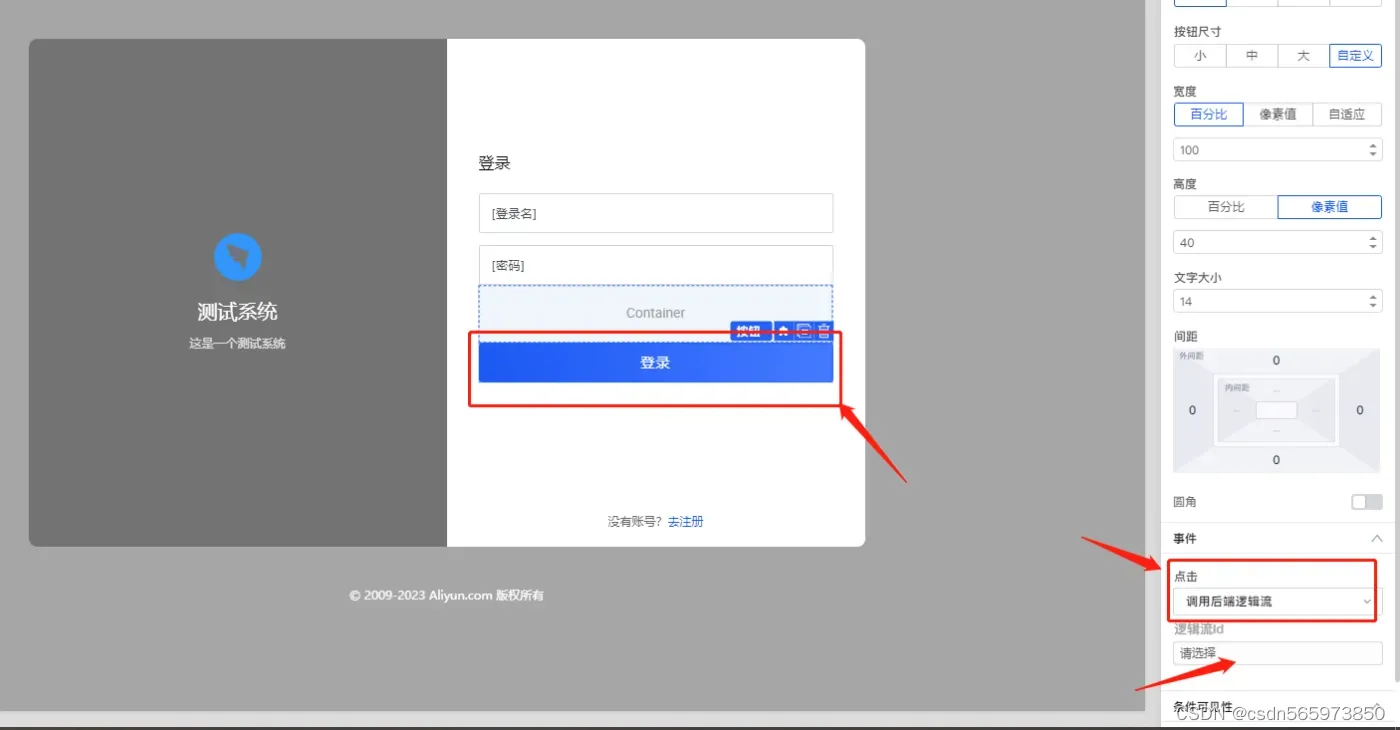Click the 这是一个测试系统 subtitle text
This screenshot has width=1400, height=730.
coord(237,343)
